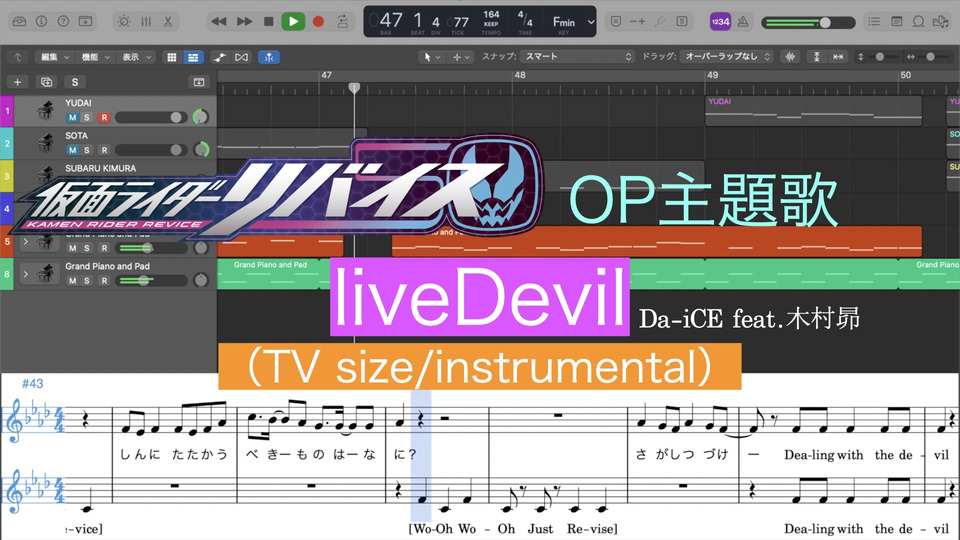Click the duplicate track button

point(46,82)
